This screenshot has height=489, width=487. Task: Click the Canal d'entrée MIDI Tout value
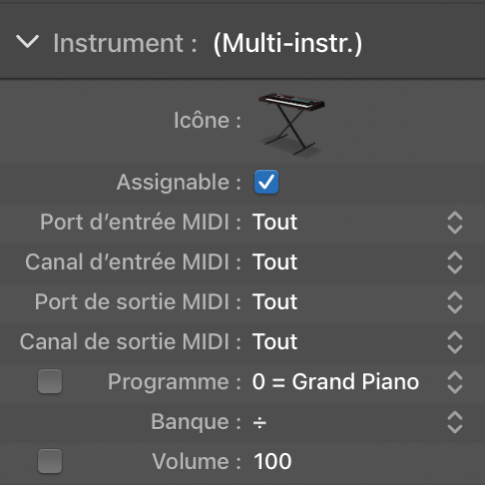[x=275, y=262]
